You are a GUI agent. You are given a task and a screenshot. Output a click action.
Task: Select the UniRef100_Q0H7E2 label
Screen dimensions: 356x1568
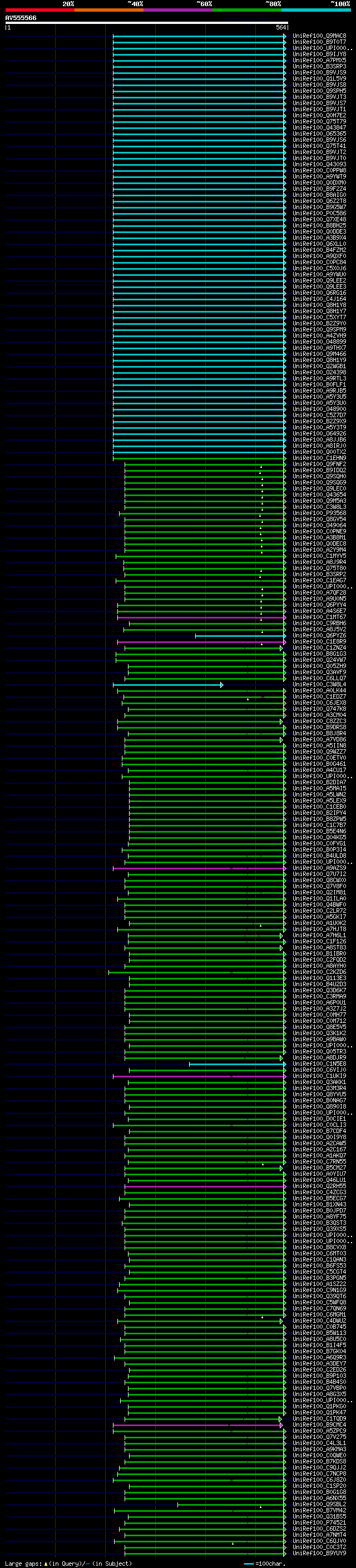[319, 116]
